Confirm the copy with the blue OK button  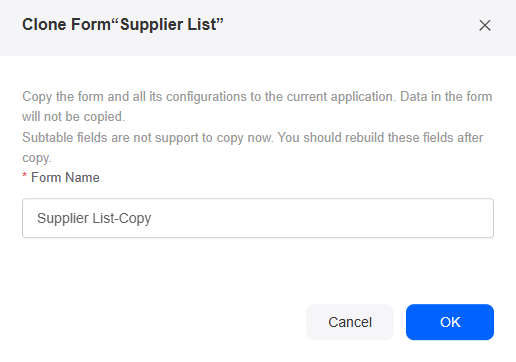click(450, 322)
